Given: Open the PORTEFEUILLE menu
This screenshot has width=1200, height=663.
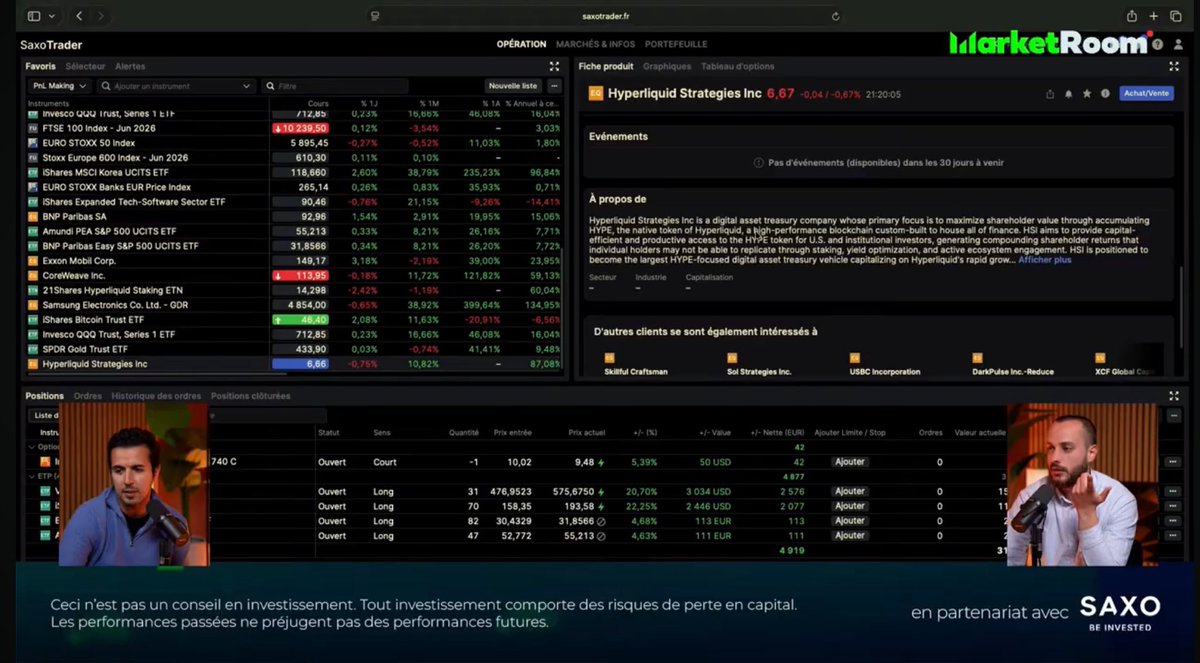Looking at the screenshot, I should tap(676, 44).
